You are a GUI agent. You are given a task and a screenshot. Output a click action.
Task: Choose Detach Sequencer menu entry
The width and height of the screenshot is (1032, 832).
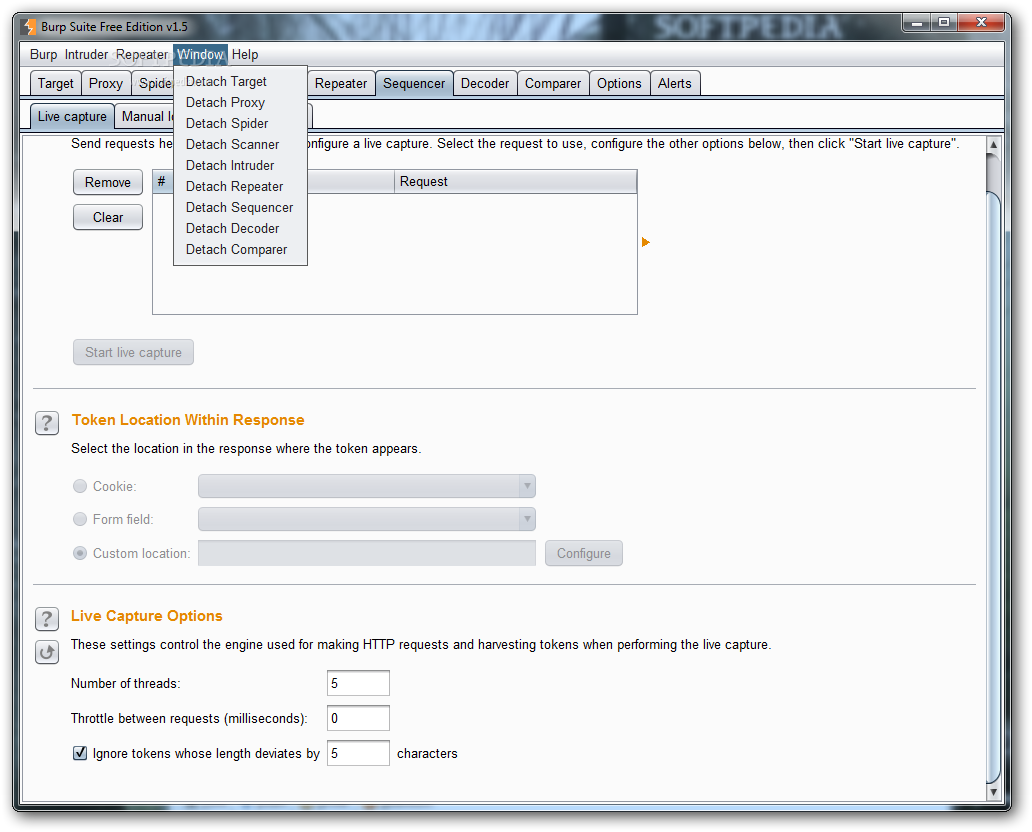pyautogui.click(x=240, y=208)
